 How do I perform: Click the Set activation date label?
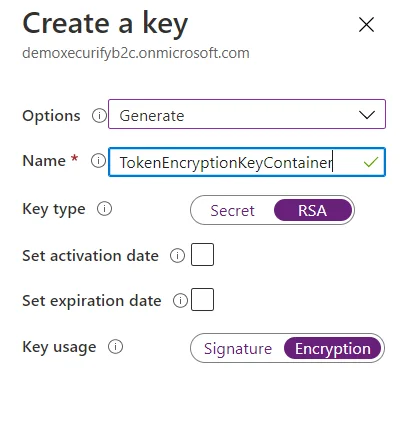90,256
